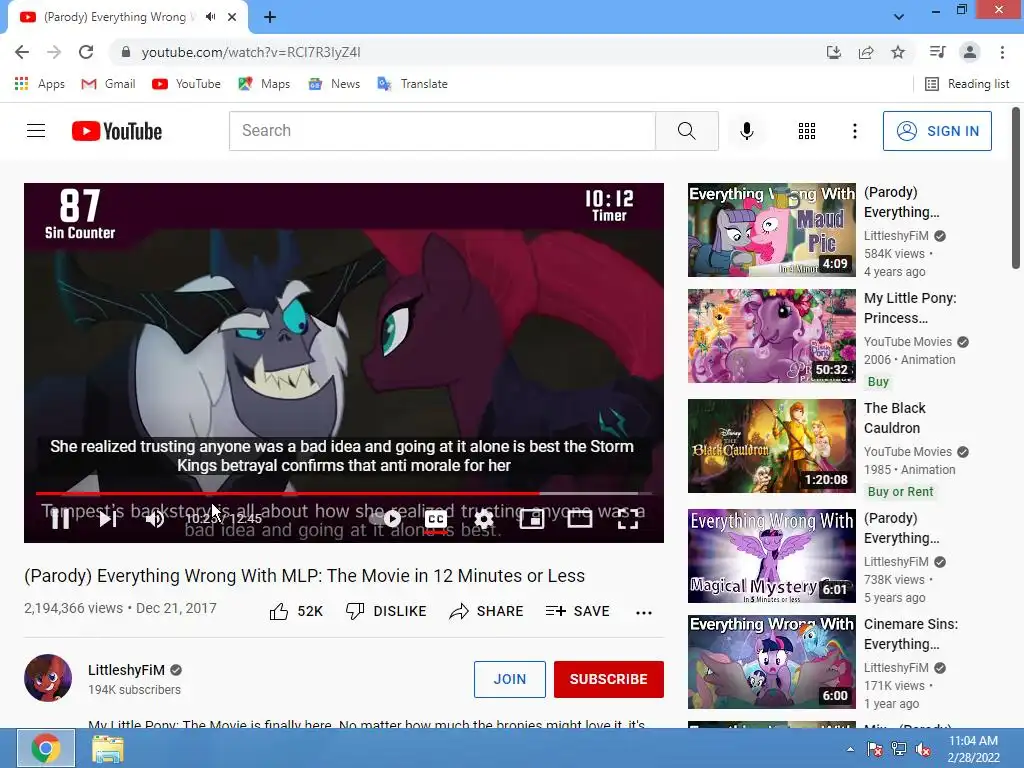Screen dimensions: 1024x768
Task: Start voice search with microphone
Action: click(746, 131)
